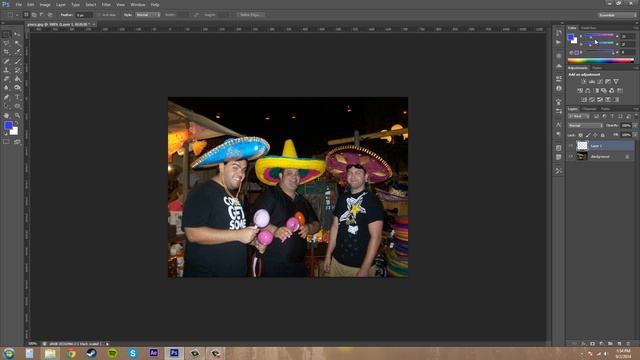Open After Effects from the taskbar
The width and height of the screenshot is (640, 360).
coord(153,353)
